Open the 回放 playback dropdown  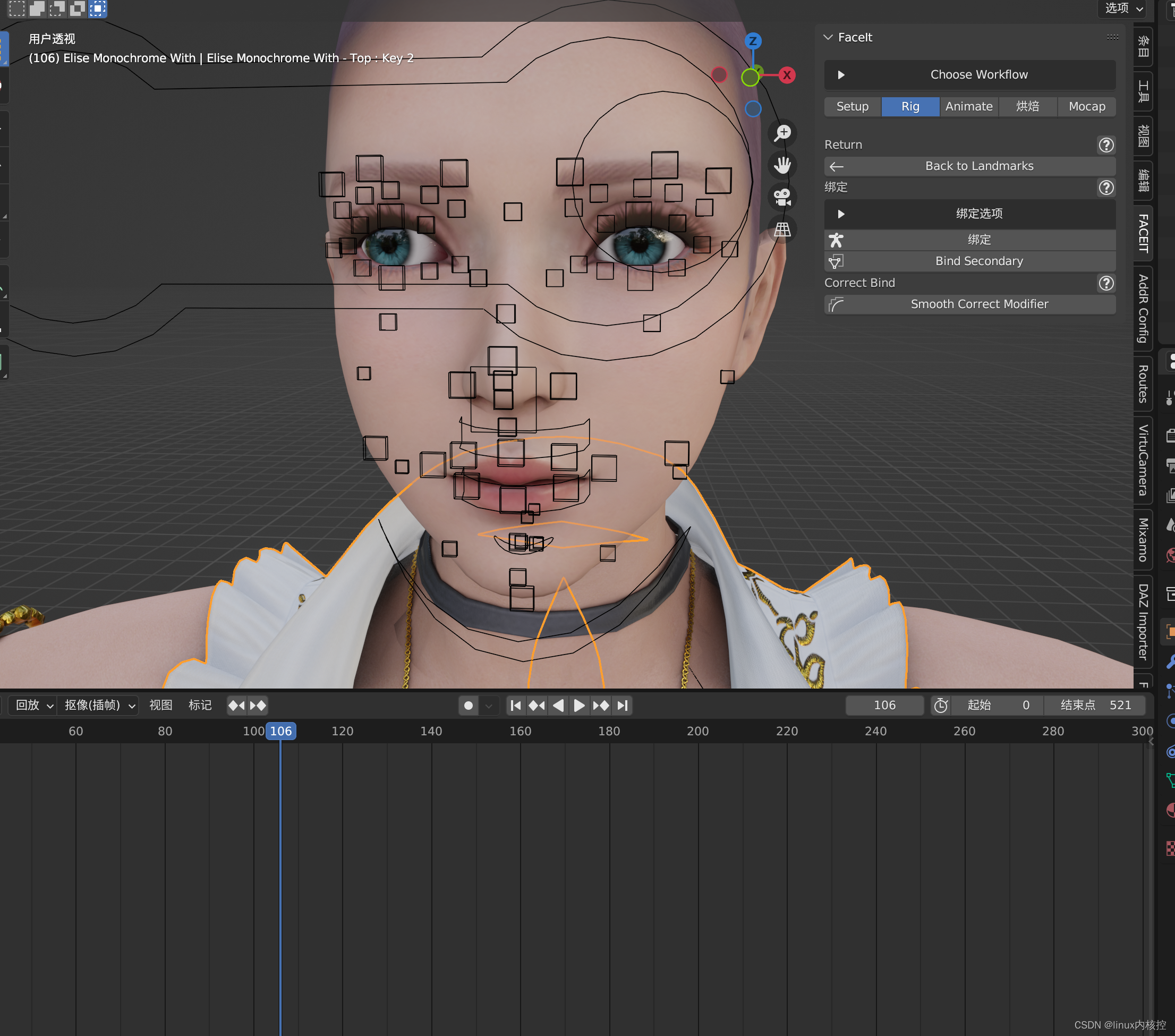coord(34,706)
